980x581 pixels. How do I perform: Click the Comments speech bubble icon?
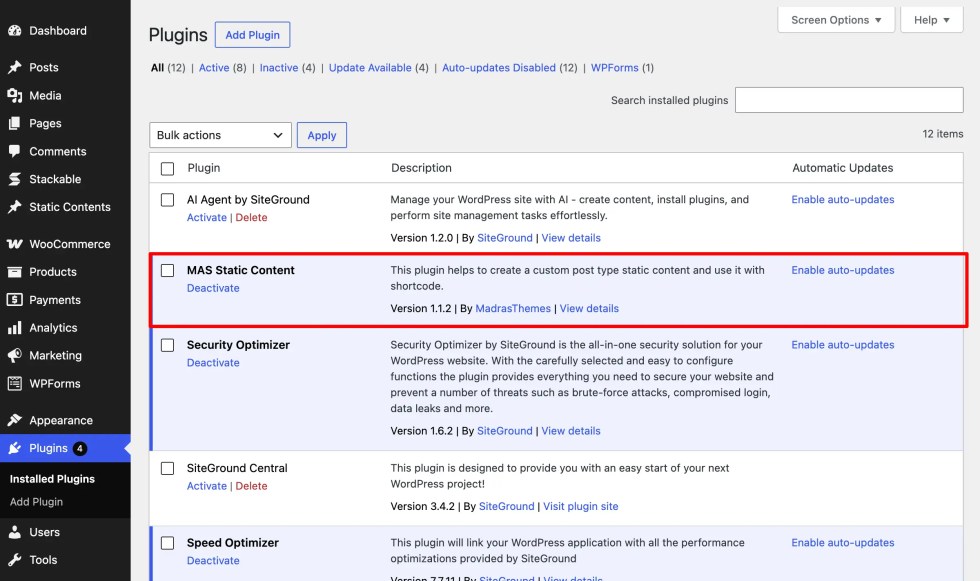14,151
